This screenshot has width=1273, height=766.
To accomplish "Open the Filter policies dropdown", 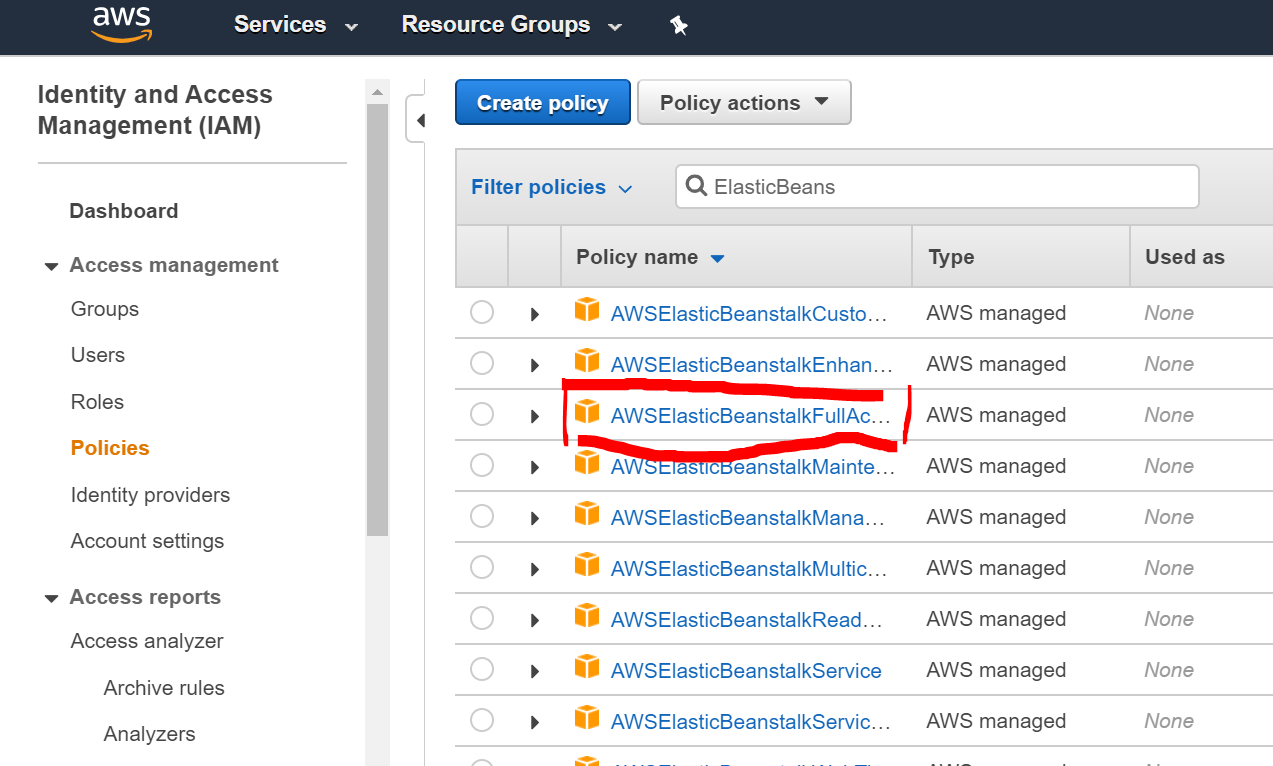I will (x=552, y=187).
